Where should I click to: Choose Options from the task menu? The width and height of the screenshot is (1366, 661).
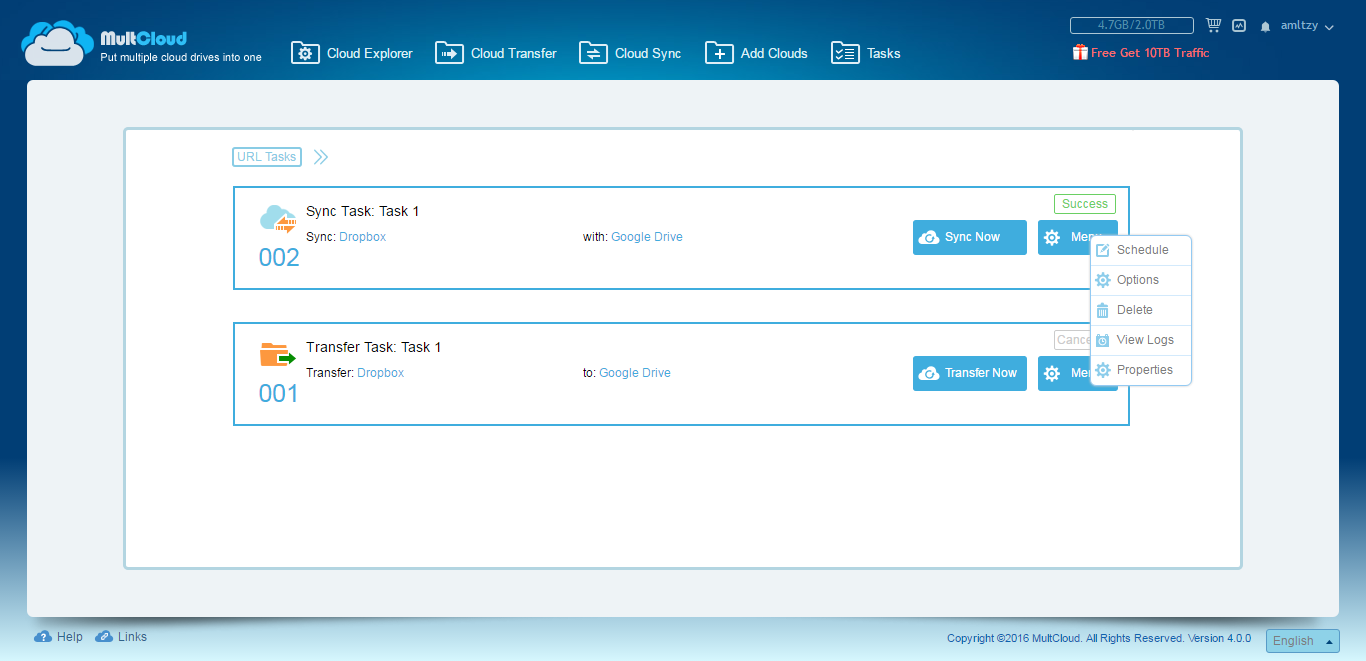pyautogui.click(x=1141, y=280)
